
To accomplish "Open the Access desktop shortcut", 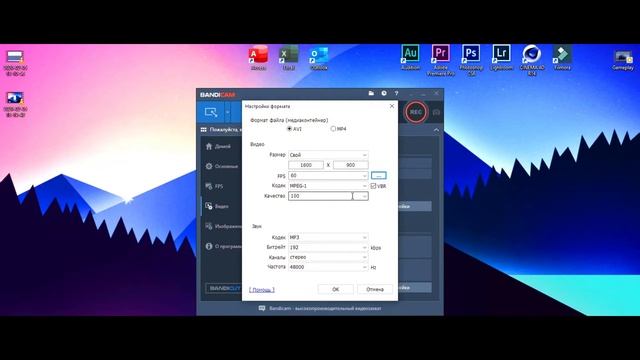I will tap(258, 58).
